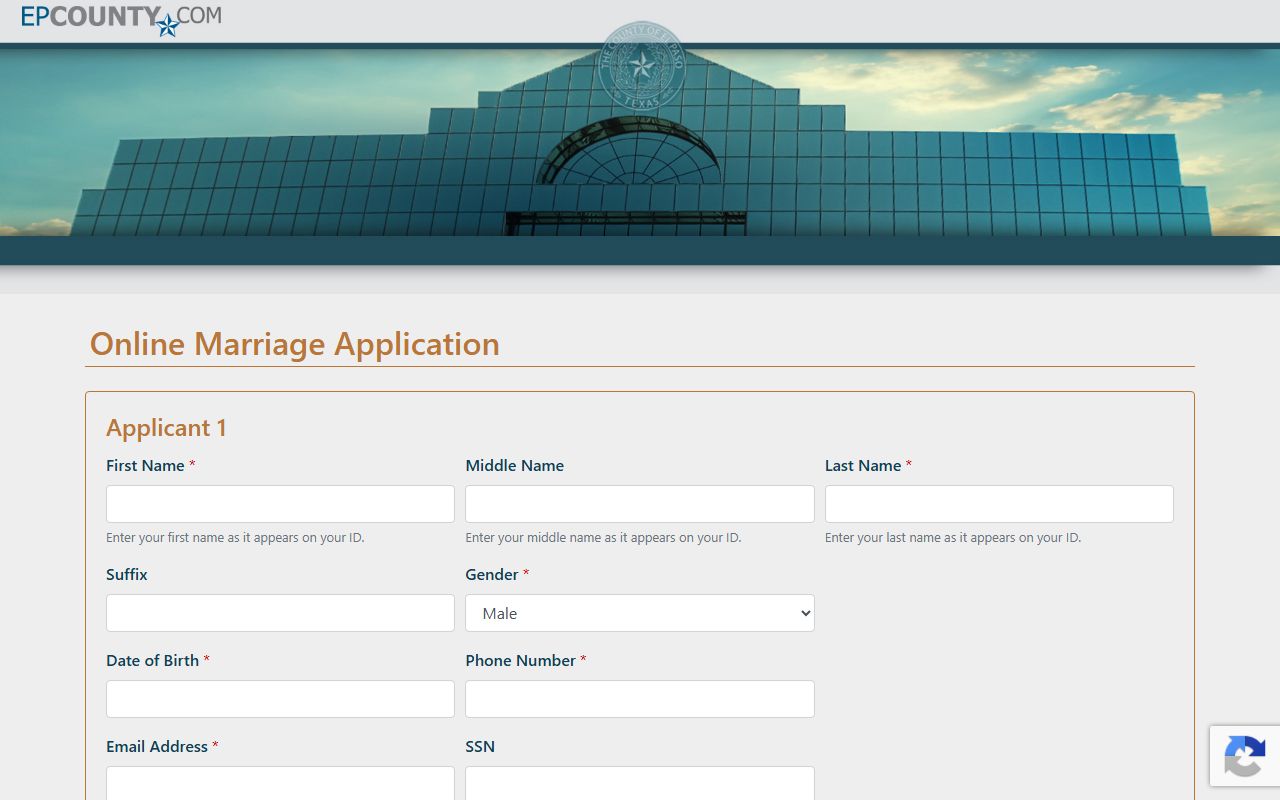Click the County of El Paso seal
The width and height of the screenshot is (1280, 800).
[x=641, y=66]
